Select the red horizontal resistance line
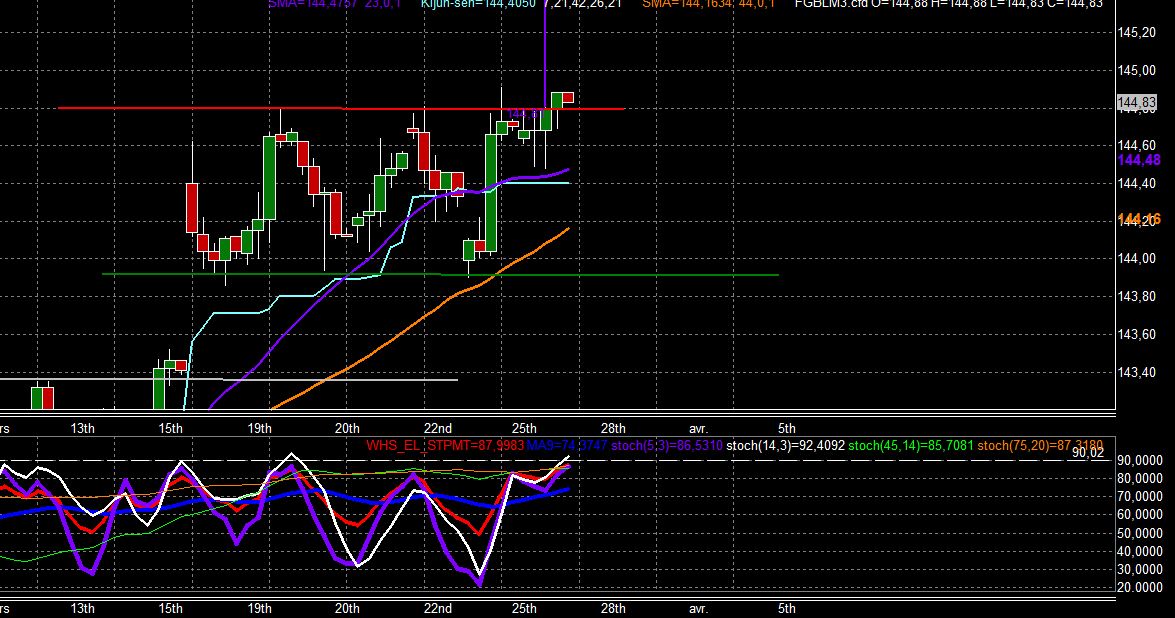Screen dimensions: 1175x618 tap(341, 109)
